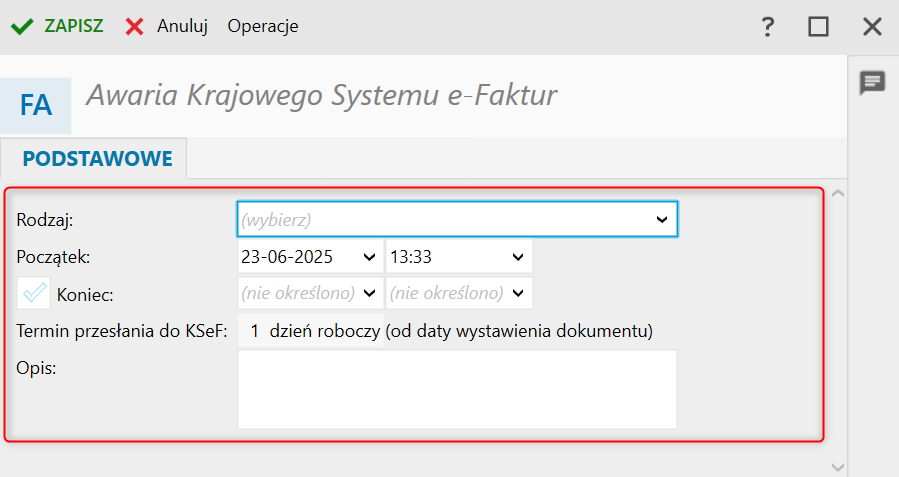The image size is (899, 477).
Task: Click inside the Opis text area
Action: pyautogui.click(x=457, y=389)
